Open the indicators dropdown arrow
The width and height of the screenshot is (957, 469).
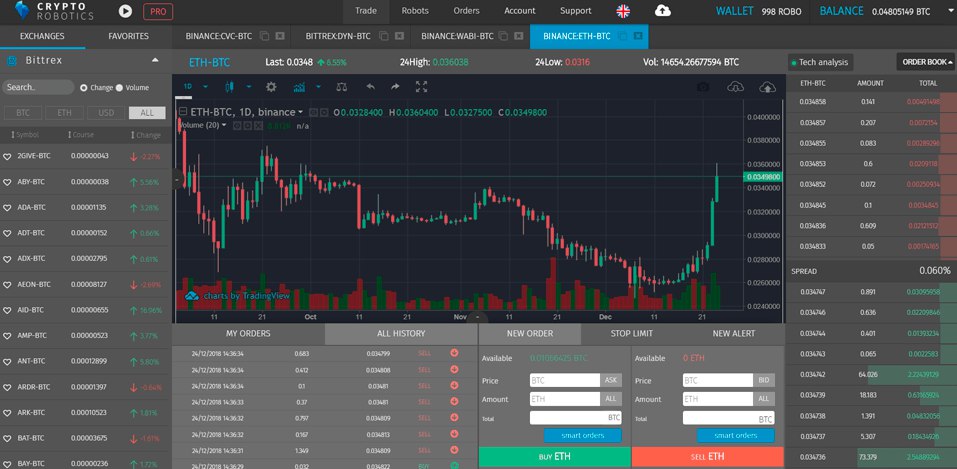tap(318, 87)
